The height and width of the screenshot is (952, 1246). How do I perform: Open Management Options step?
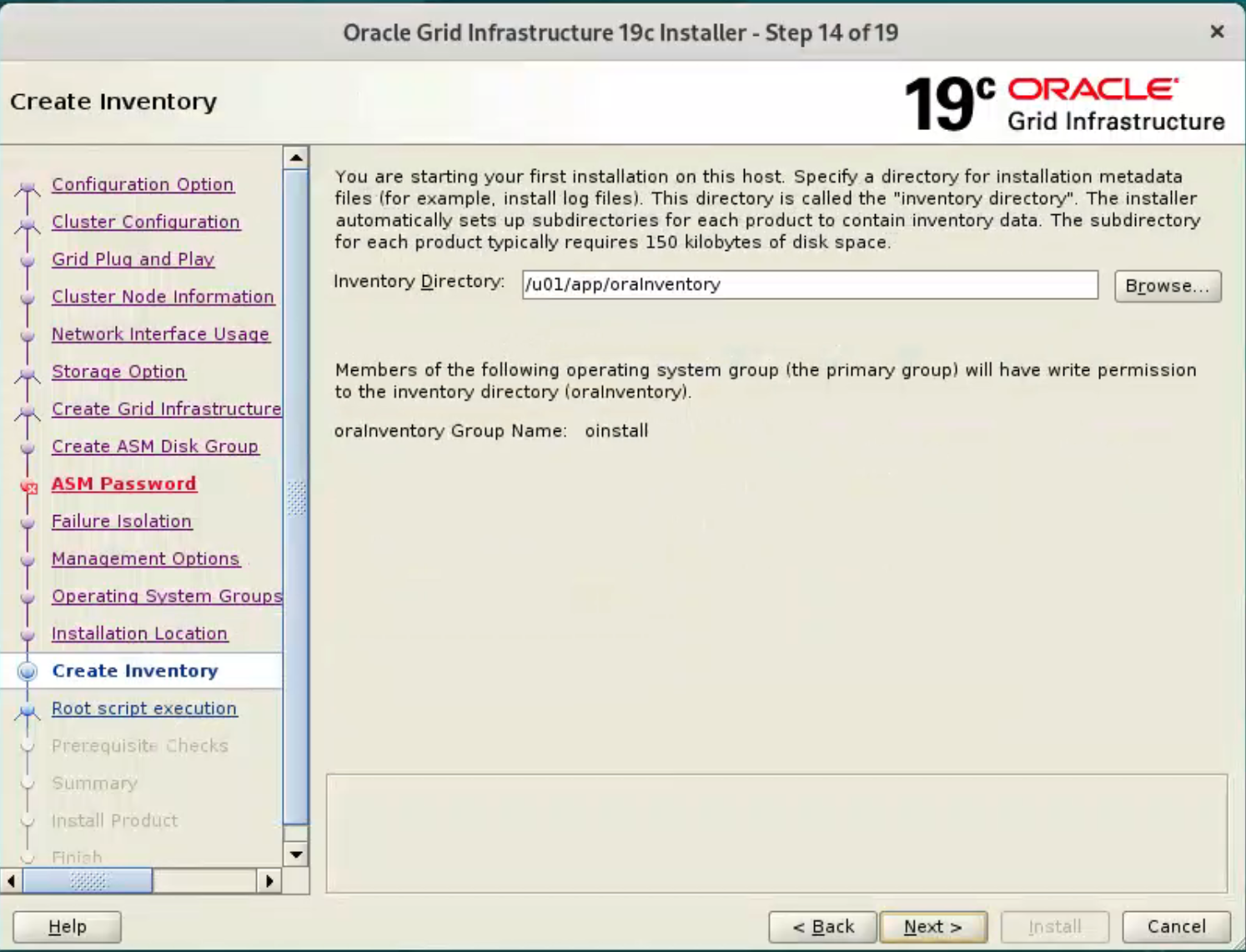tap(145, 559)
